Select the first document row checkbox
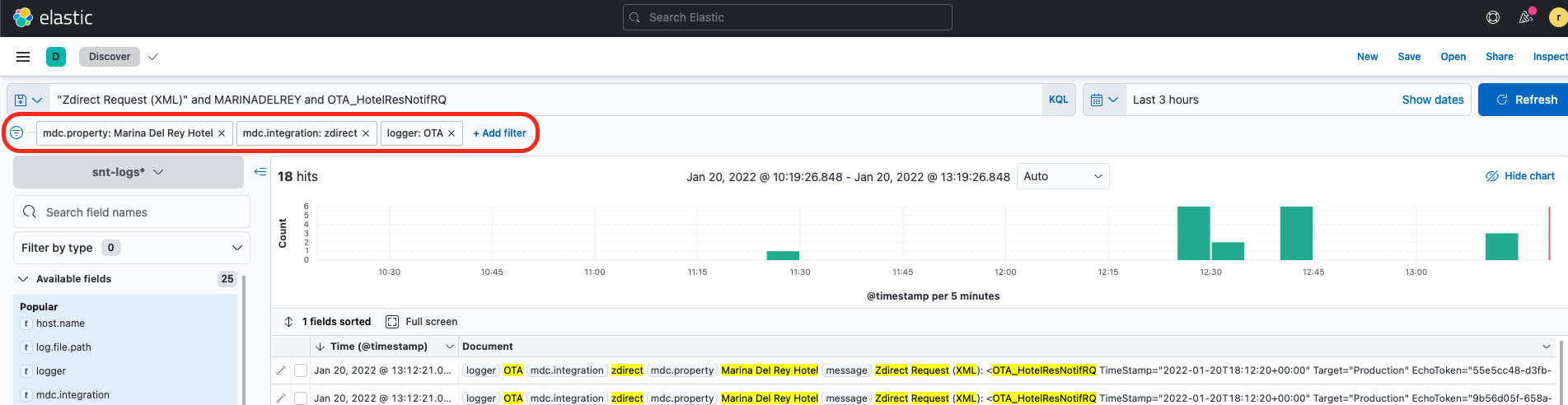1568x405 pixels. coord(301,370)
